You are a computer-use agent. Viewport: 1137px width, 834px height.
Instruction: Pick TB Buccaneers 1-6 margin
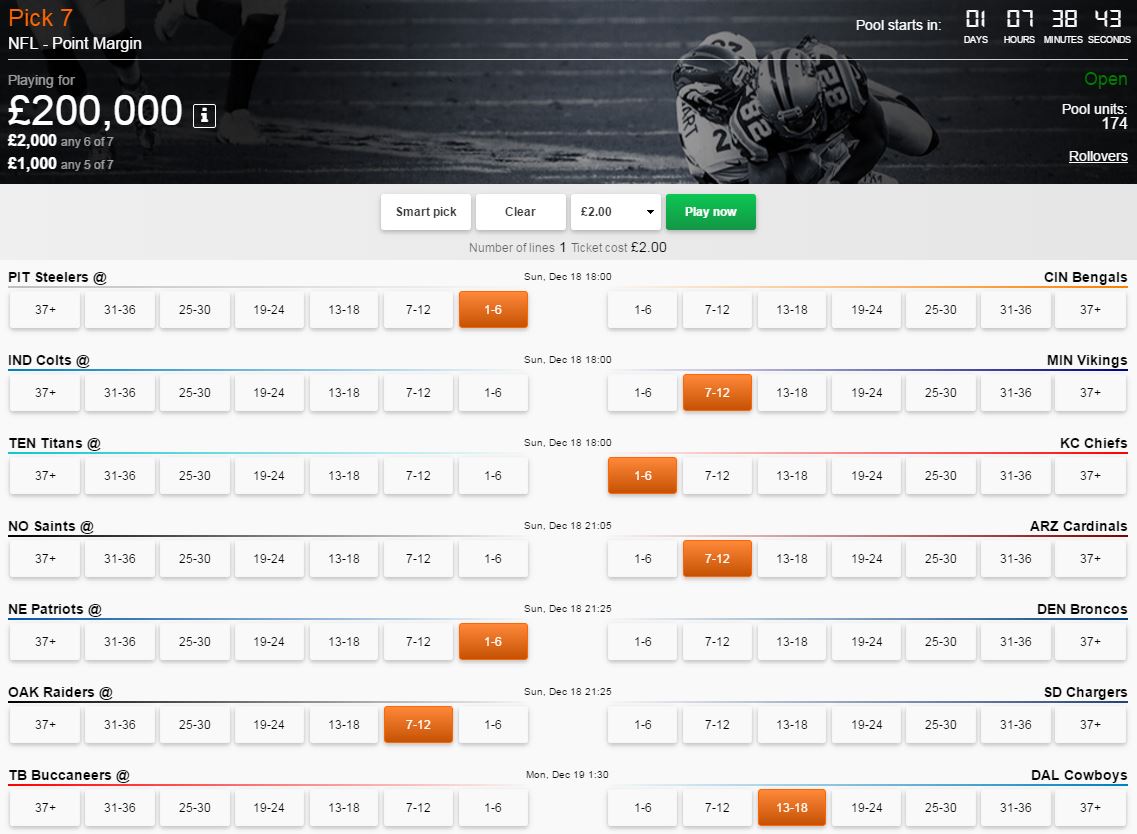pyautogui.click(x=493, y=808)
